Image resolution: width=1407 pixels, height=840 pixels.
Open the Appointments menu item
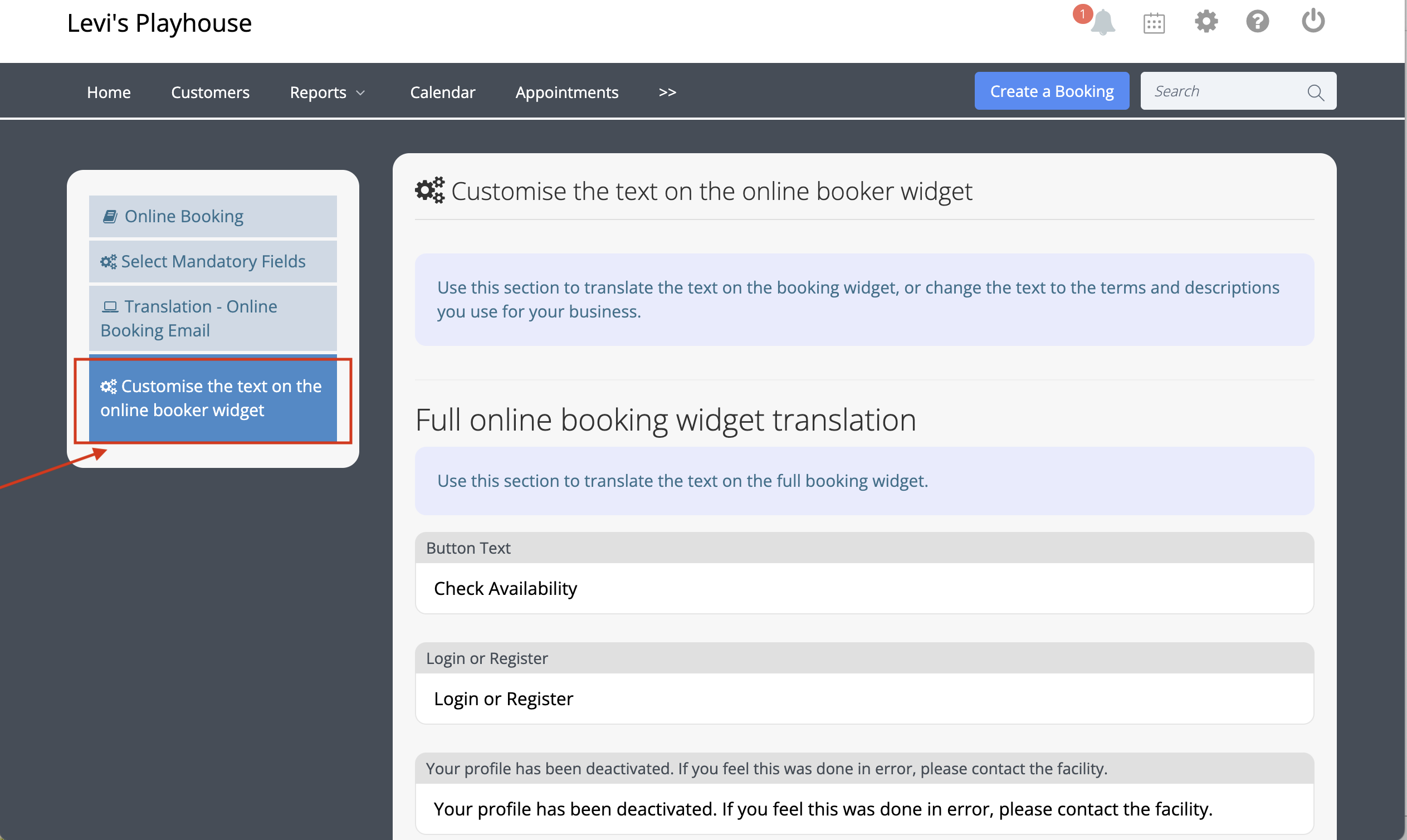566,92
